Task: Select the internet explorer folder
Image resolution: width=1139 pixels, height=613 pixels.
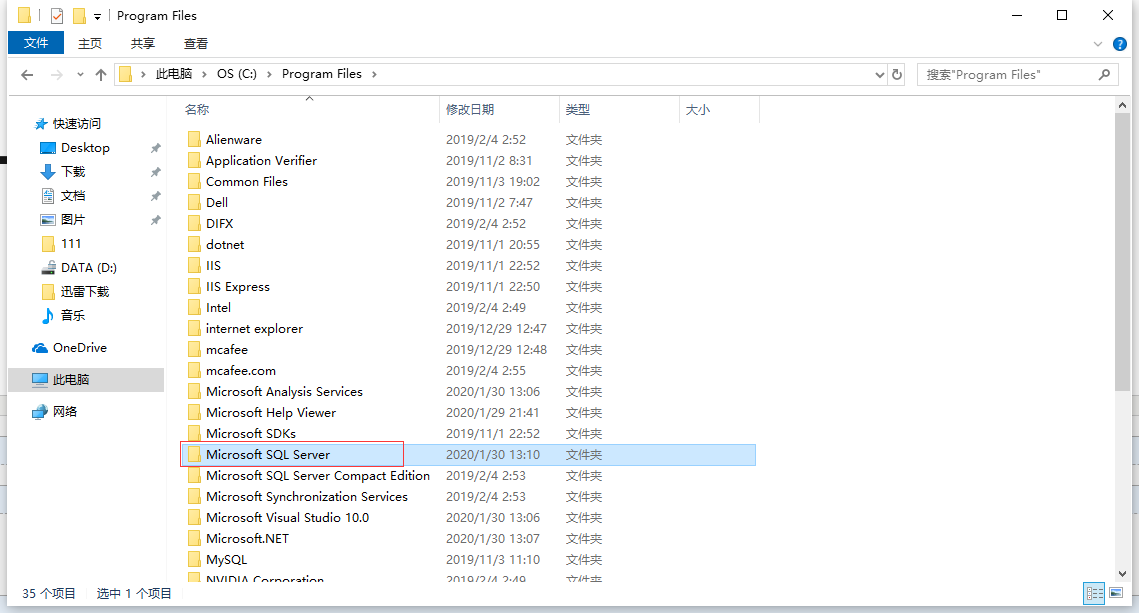Action: [254, 329]
